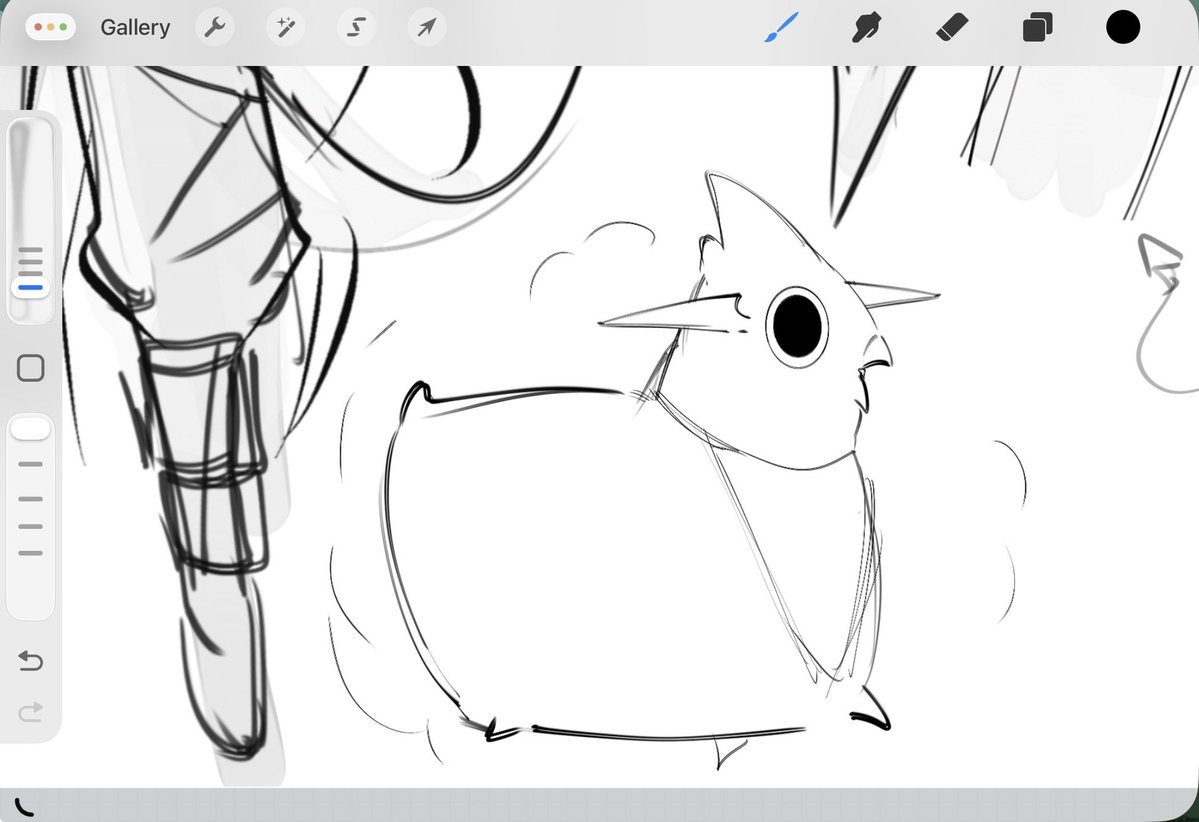
Task: Select the Smudge tool
Action: click(x=866, y=28)
